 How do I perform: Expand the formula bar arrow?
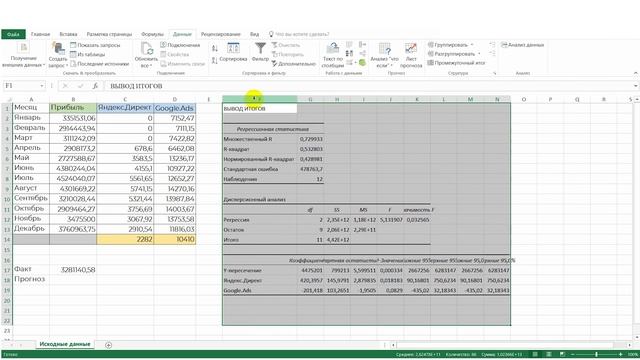click(636, 86)
